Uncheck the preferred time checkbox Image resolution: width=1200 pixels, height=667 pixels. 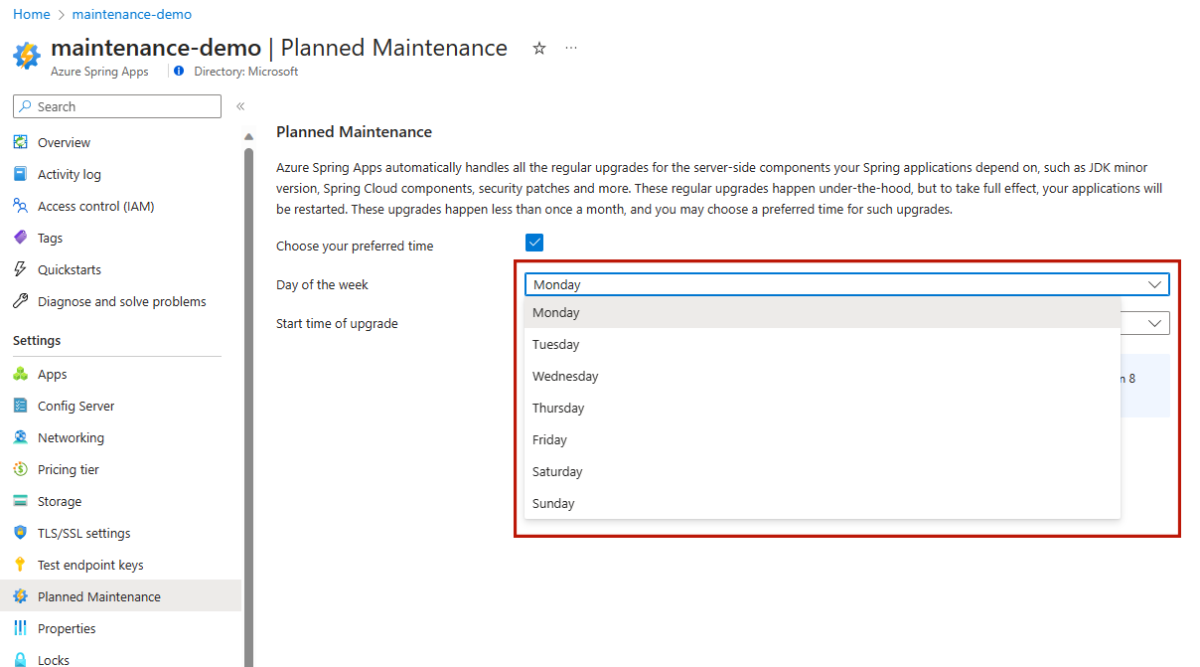(534, 242)
